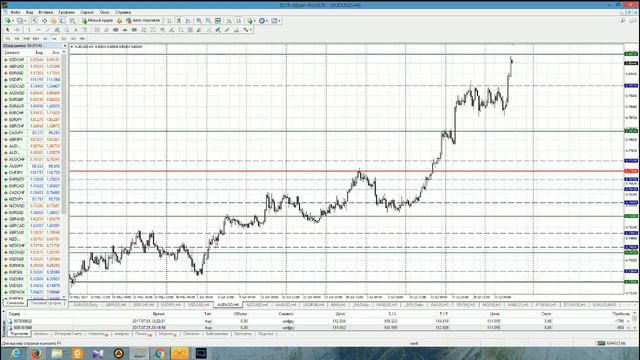Click the Новый ордер button
This screenshot has height=360, width=640.
tap(97, 20)
